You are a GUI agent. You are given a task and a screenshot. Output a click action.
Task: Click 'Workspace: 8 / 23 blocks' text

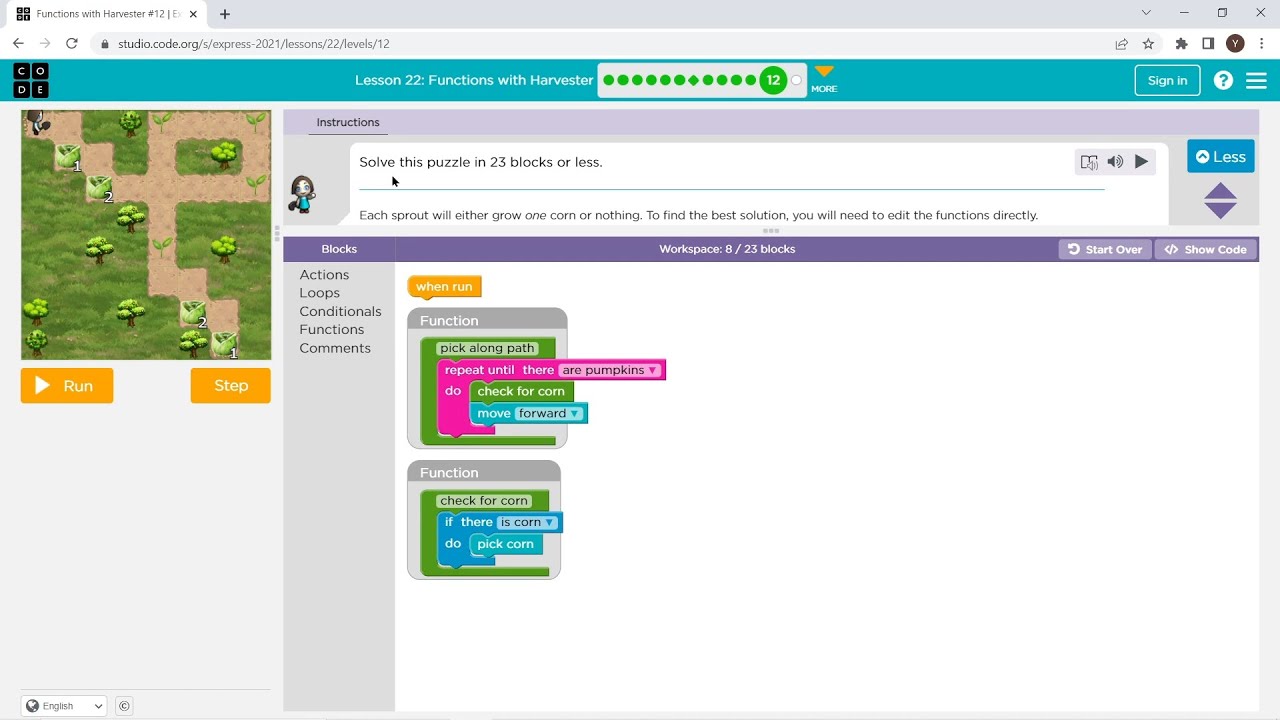(x=727, y=249)
